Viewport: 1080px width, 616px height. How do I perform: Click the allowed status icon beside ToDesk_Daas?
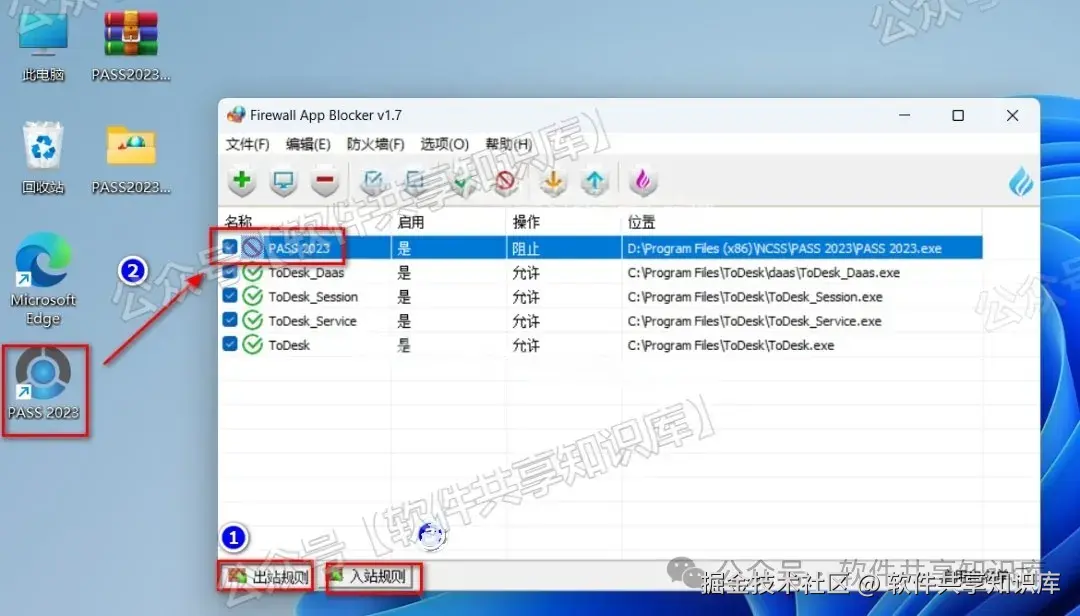(x=253, y=273)
